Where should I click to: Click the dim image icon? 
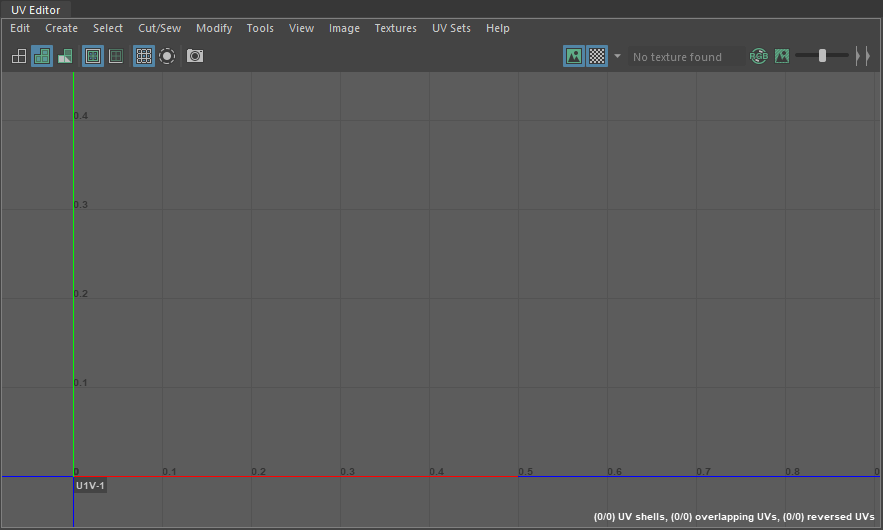point(782,57)
